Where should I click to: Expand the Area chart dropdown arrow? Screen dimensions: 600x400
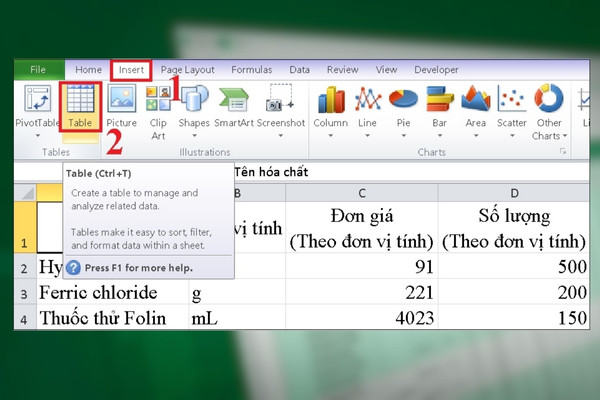click(476, 136)
